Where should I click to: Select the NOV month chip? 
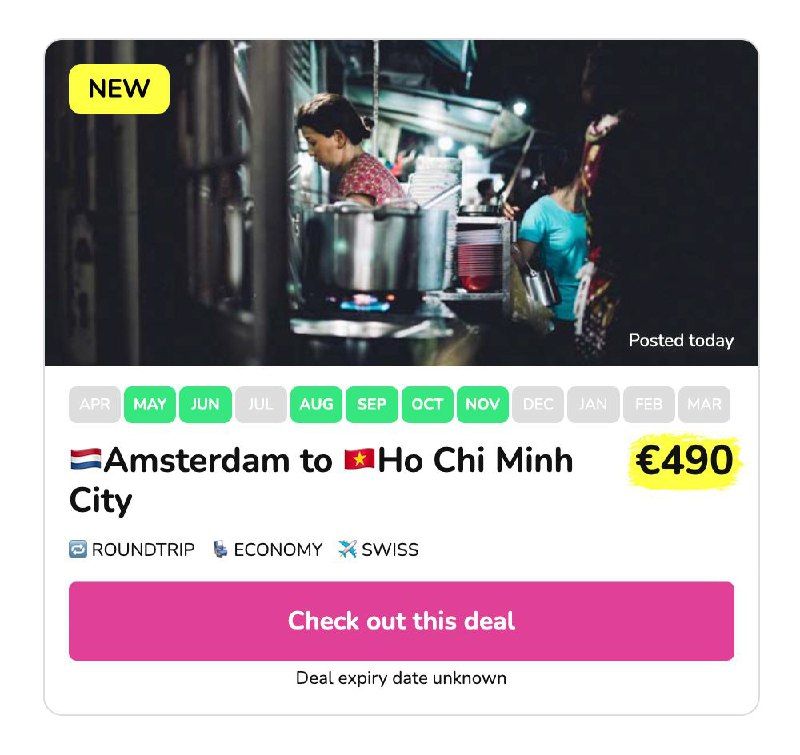tap(483, 405)
